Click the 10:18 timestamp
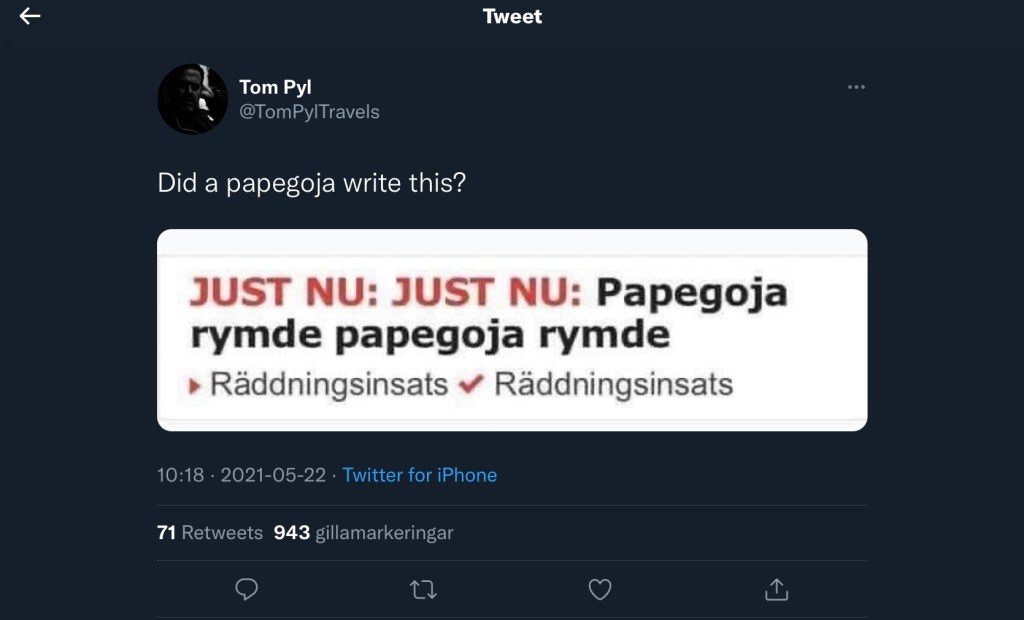 180,475
